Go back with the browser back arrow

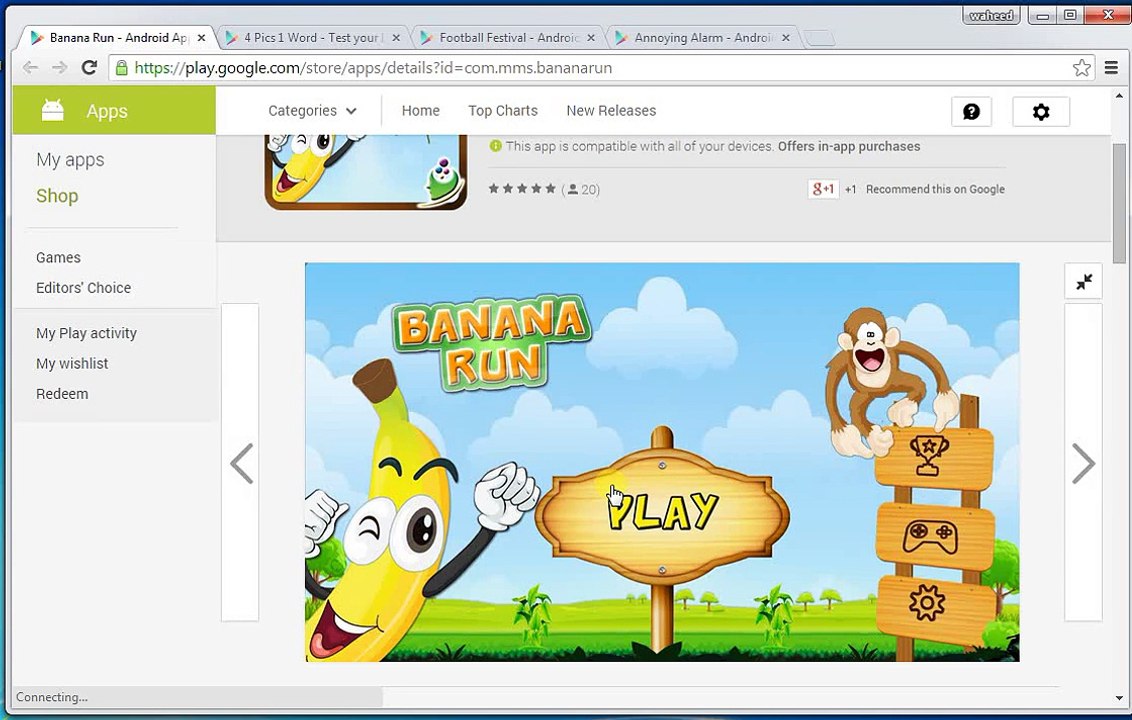tap(30, 68)
